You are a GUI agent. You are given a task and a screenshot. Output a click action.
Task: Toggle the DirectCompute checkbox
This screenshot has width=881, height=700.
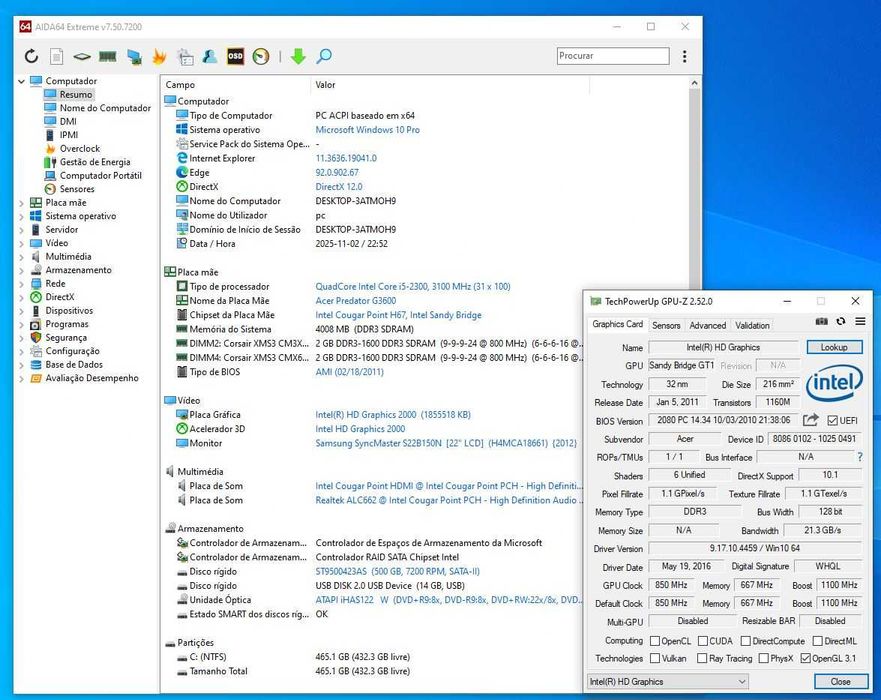click(746, 641)
